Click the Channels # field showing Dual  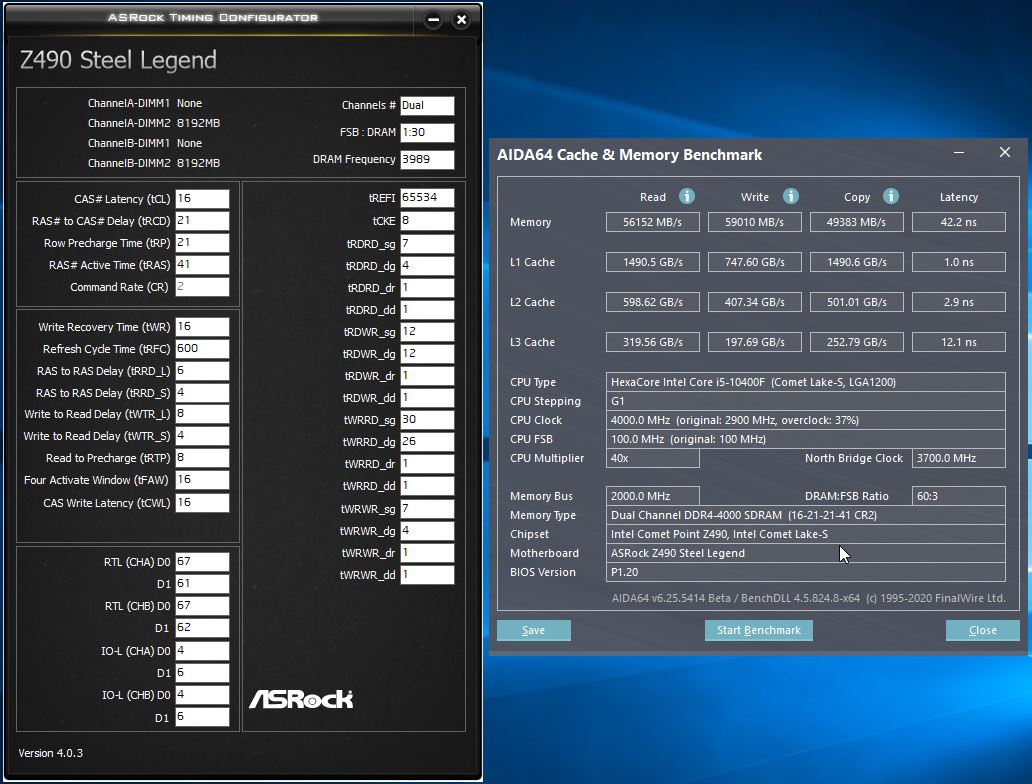tap(427, 105)
